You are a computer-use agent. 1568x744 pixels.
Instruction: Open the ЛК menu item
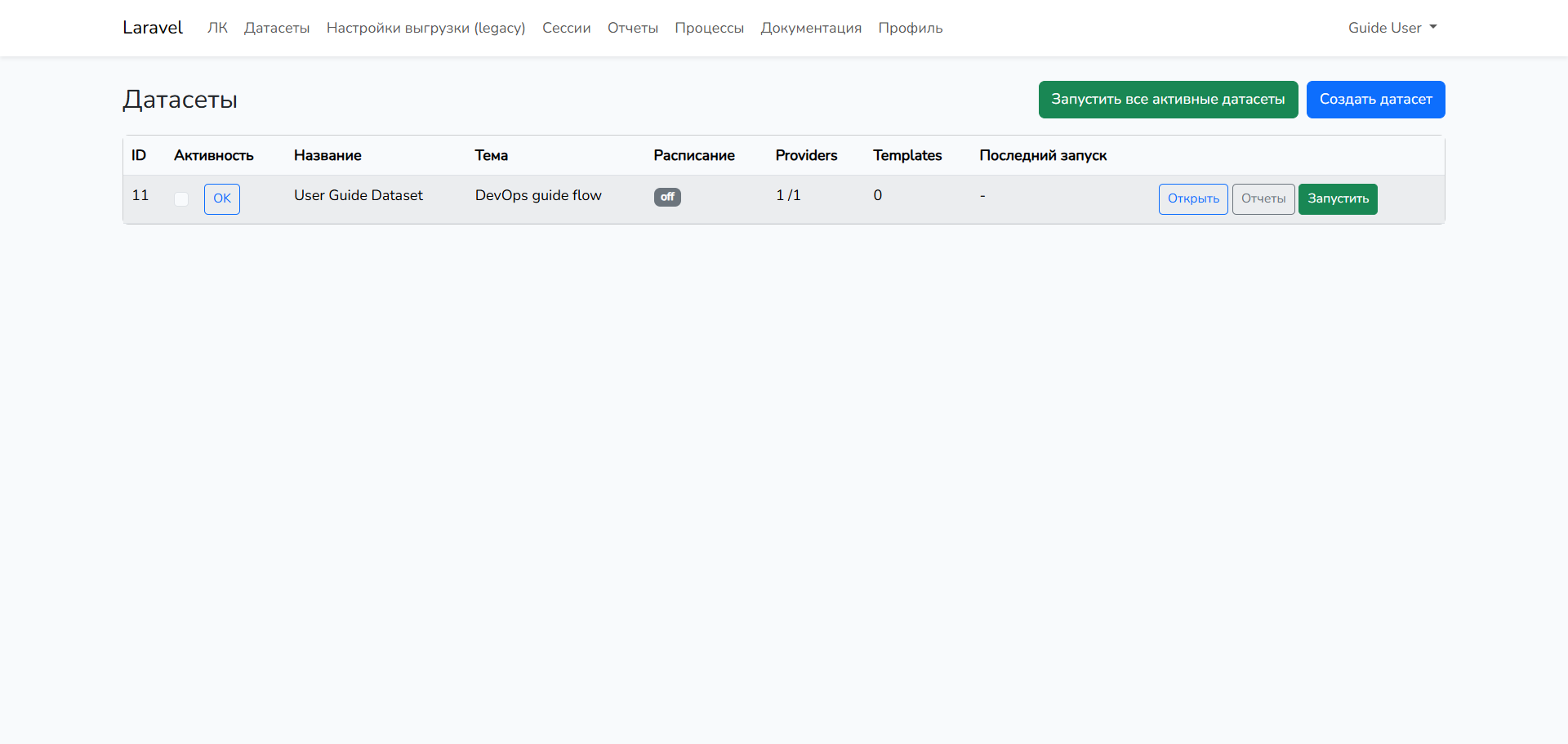[217, 28]
